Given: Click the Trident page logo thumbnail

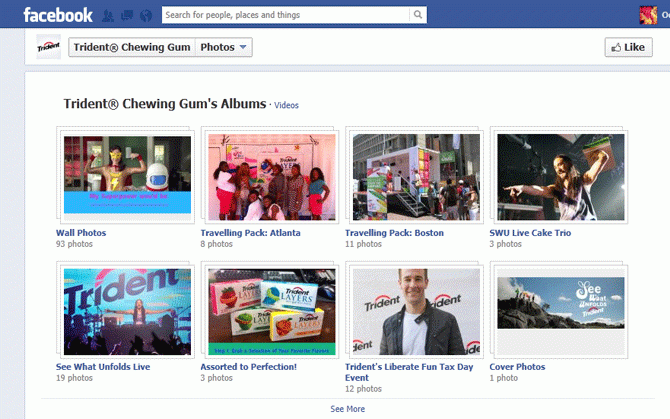Looking at the screenshot, I should click(48, 47).
